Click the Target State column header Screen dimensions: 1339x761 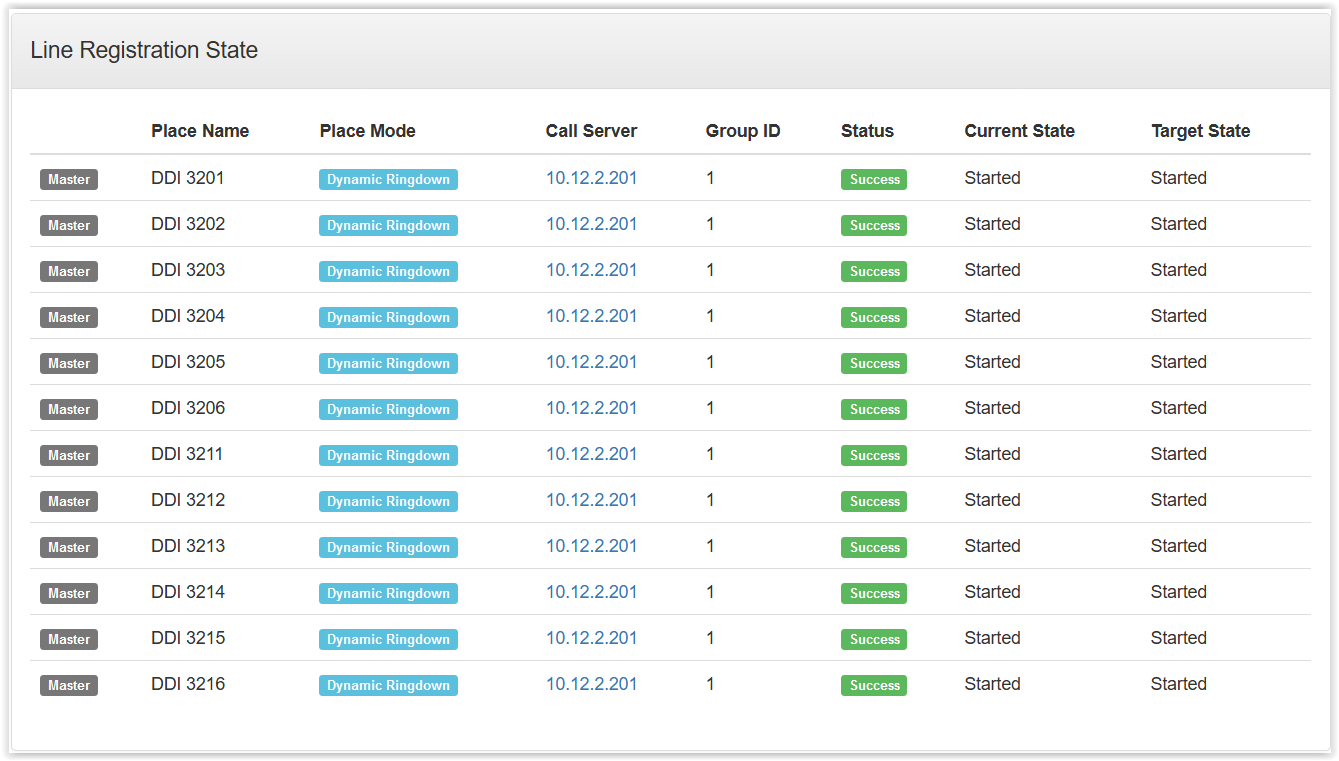1200,131
